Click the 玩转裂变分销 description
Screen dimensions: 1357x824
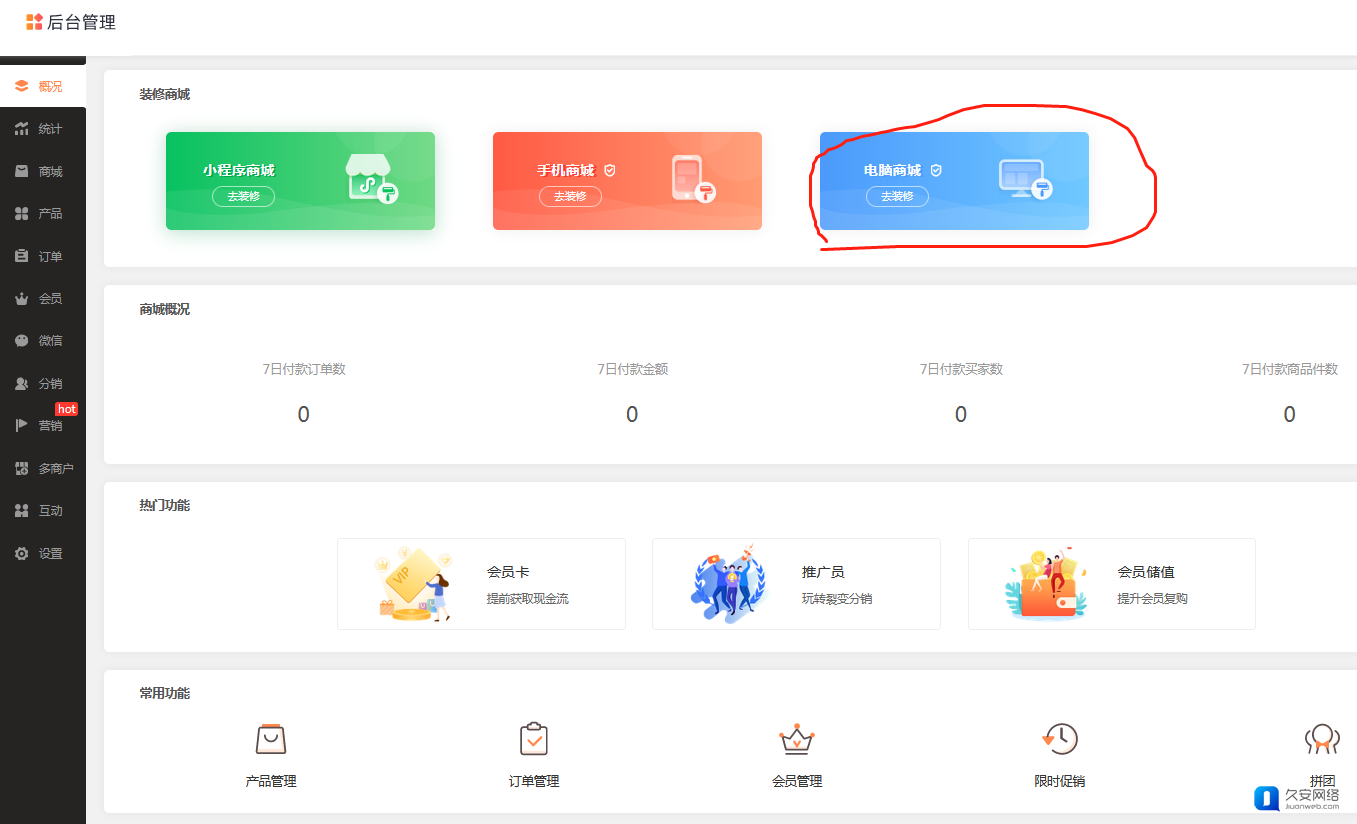(x=837, y=599)
